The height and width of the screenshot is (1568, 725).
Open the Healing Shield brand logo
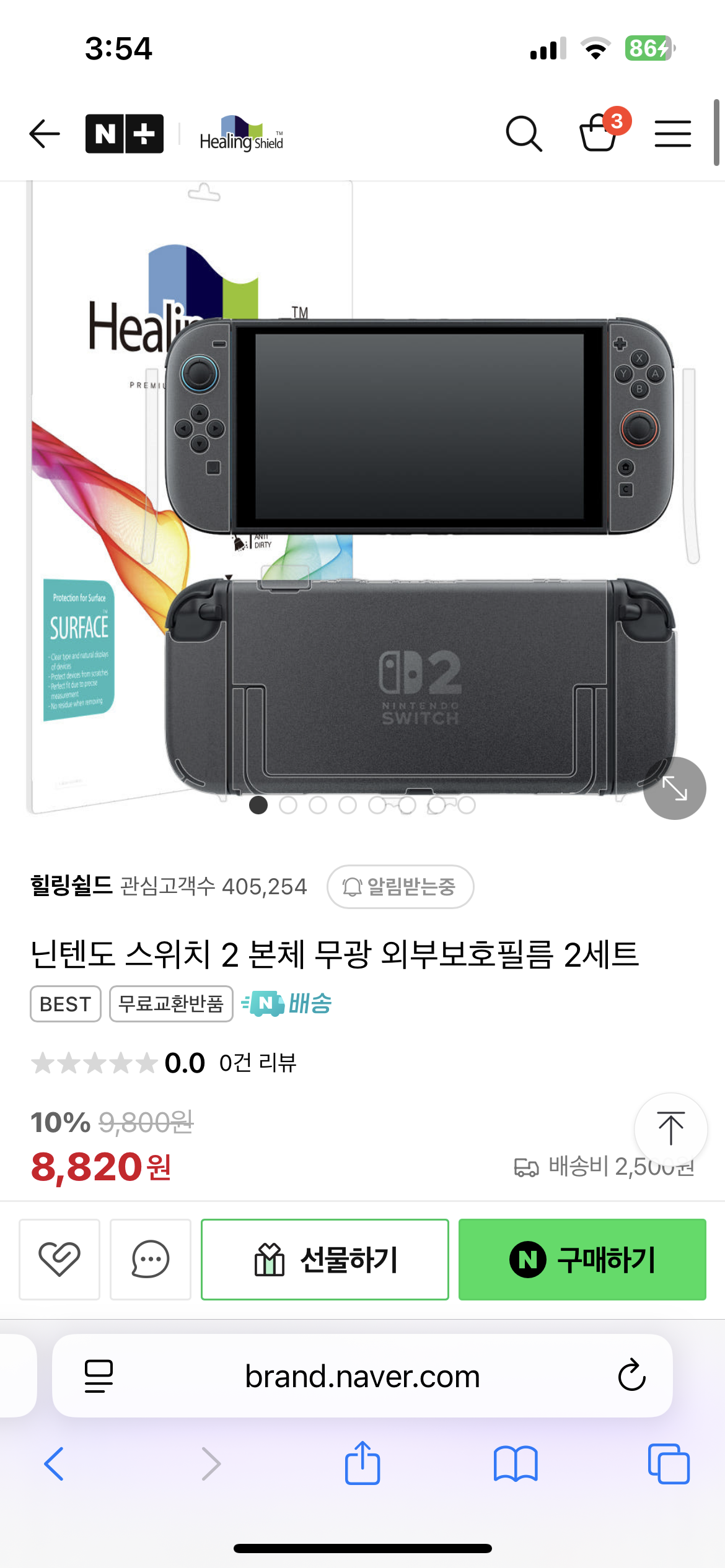click(241, 134)
